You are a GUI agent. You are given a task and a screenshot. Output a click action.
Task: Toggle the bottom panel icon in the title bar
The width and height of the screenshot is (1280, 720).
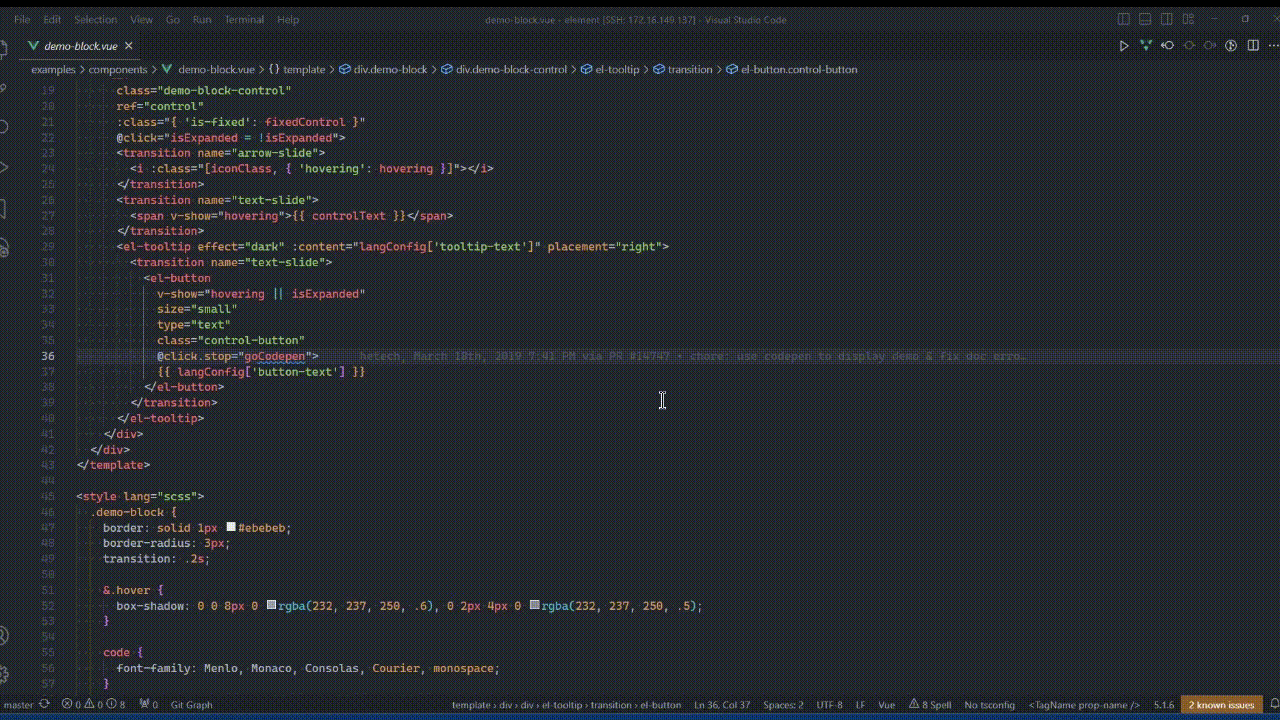click(1145, 18)
